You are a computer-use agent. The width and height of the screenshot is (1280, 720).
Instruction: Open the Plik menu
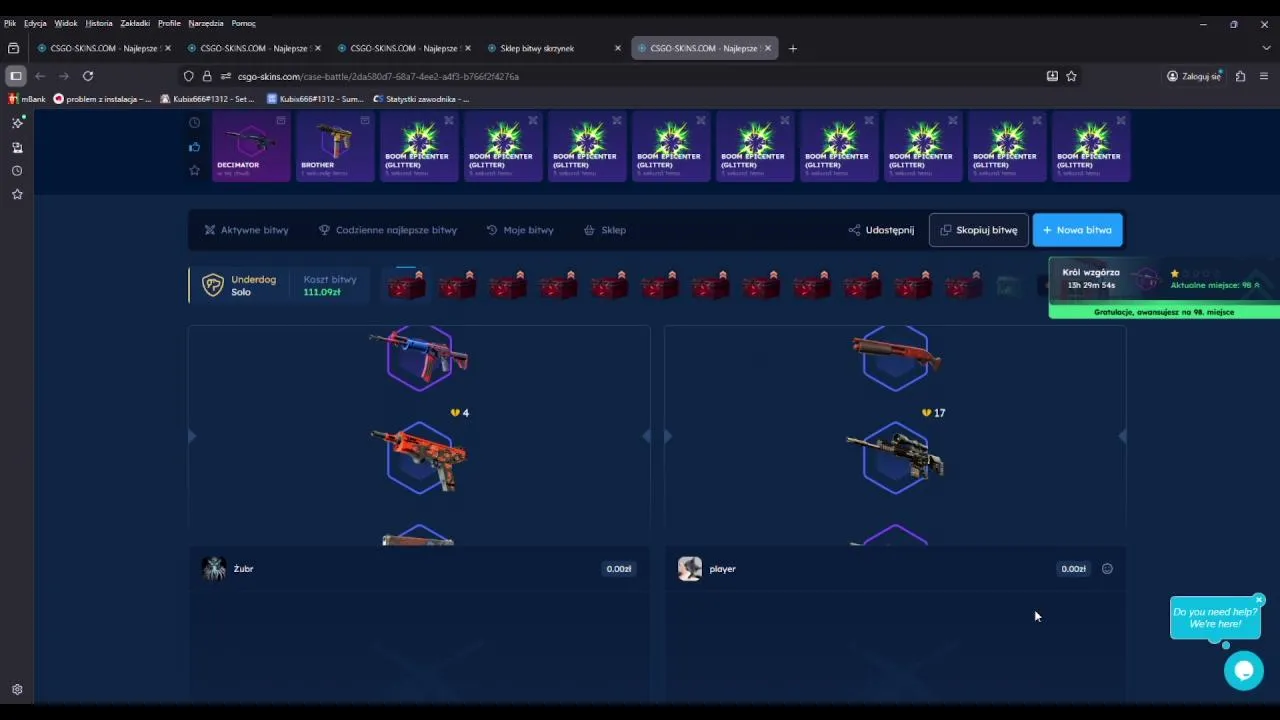pyautogui.click(x=10, y=23)
